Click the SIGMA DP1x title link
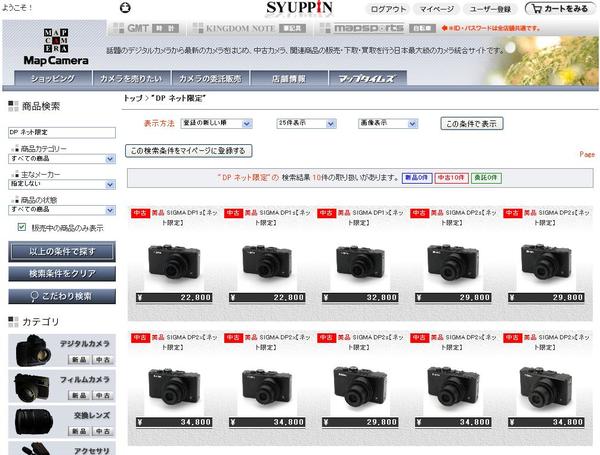The image size is (600, 455). tap(375, 217)
